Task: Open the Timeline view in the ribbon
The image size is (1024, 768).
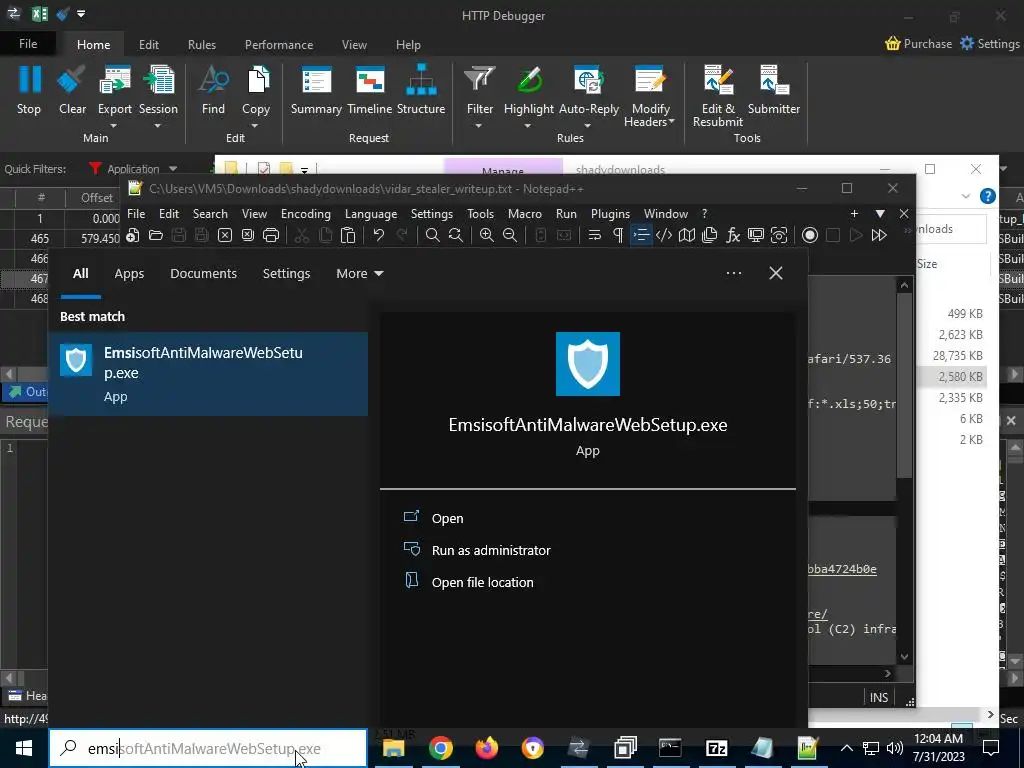Action: [x=370, y=80]
